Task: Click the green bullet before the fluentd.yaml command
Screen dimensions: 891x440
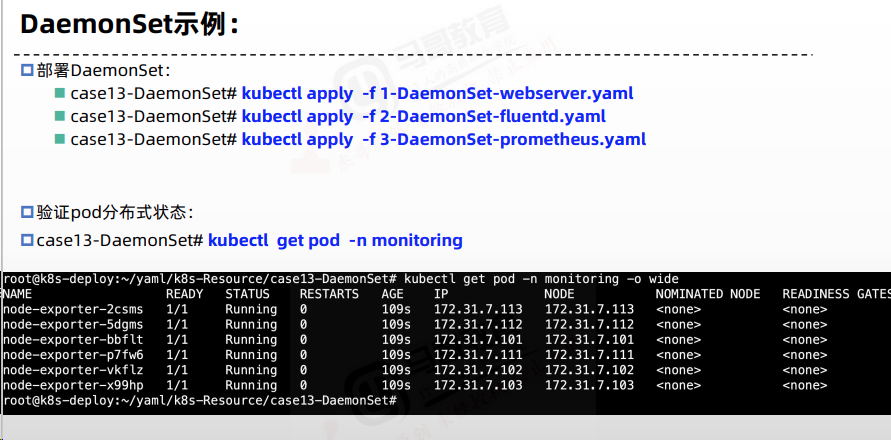Action: (60, 116)
